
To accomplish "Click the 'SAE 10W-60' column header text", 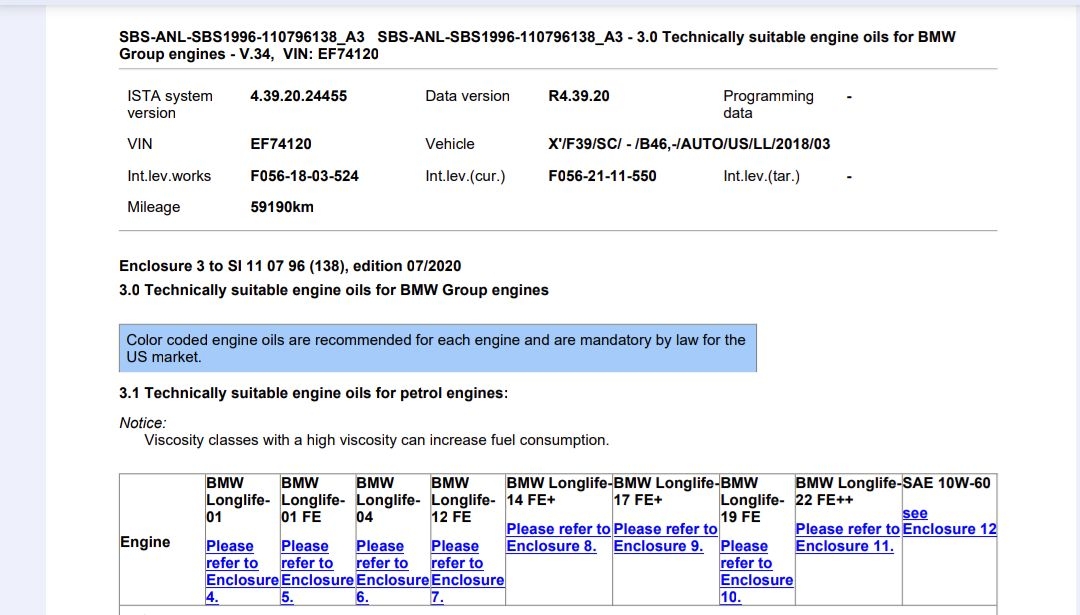I will [946, 483].
